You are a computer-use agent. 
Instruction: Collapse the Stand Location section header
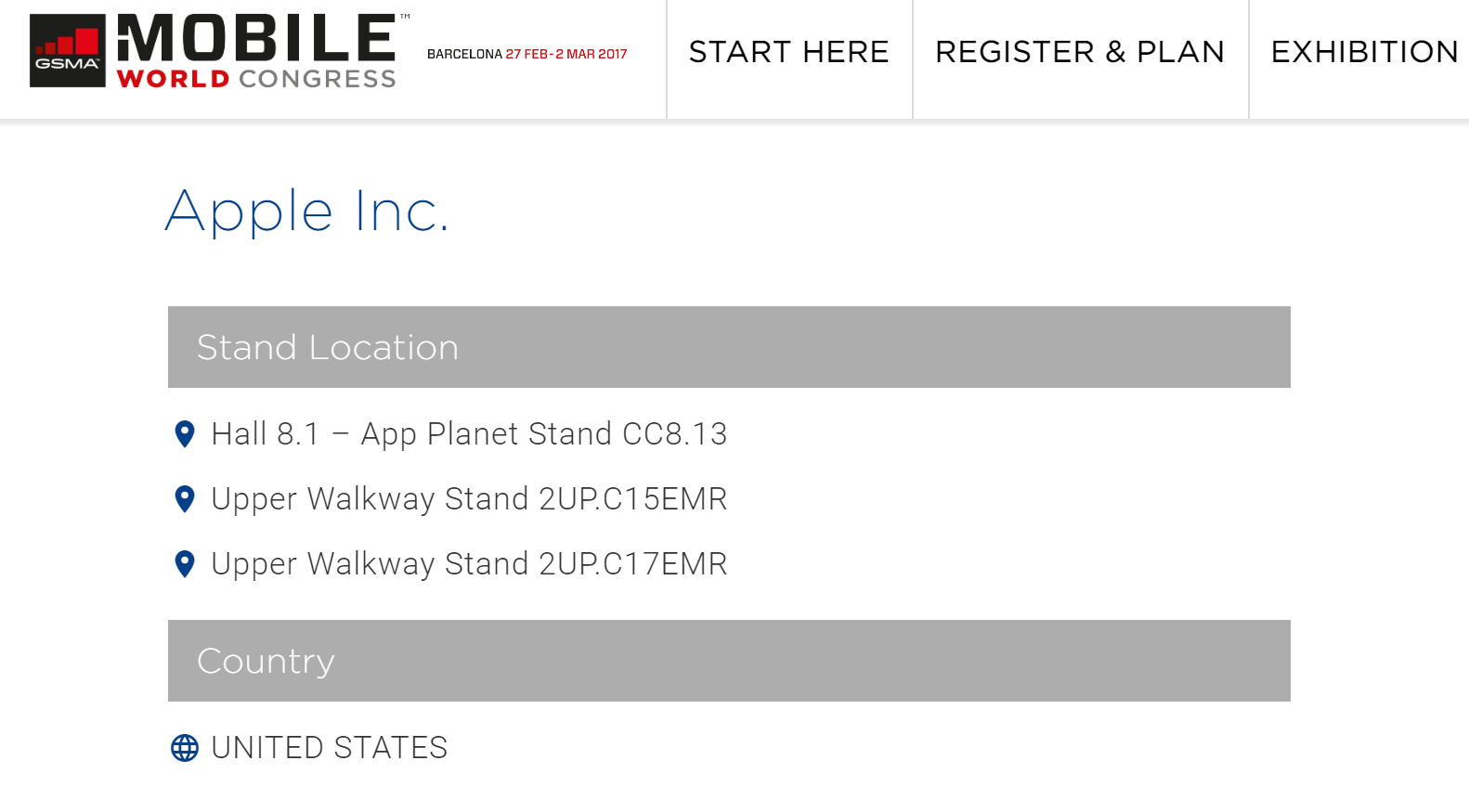(x=327, y=347)
